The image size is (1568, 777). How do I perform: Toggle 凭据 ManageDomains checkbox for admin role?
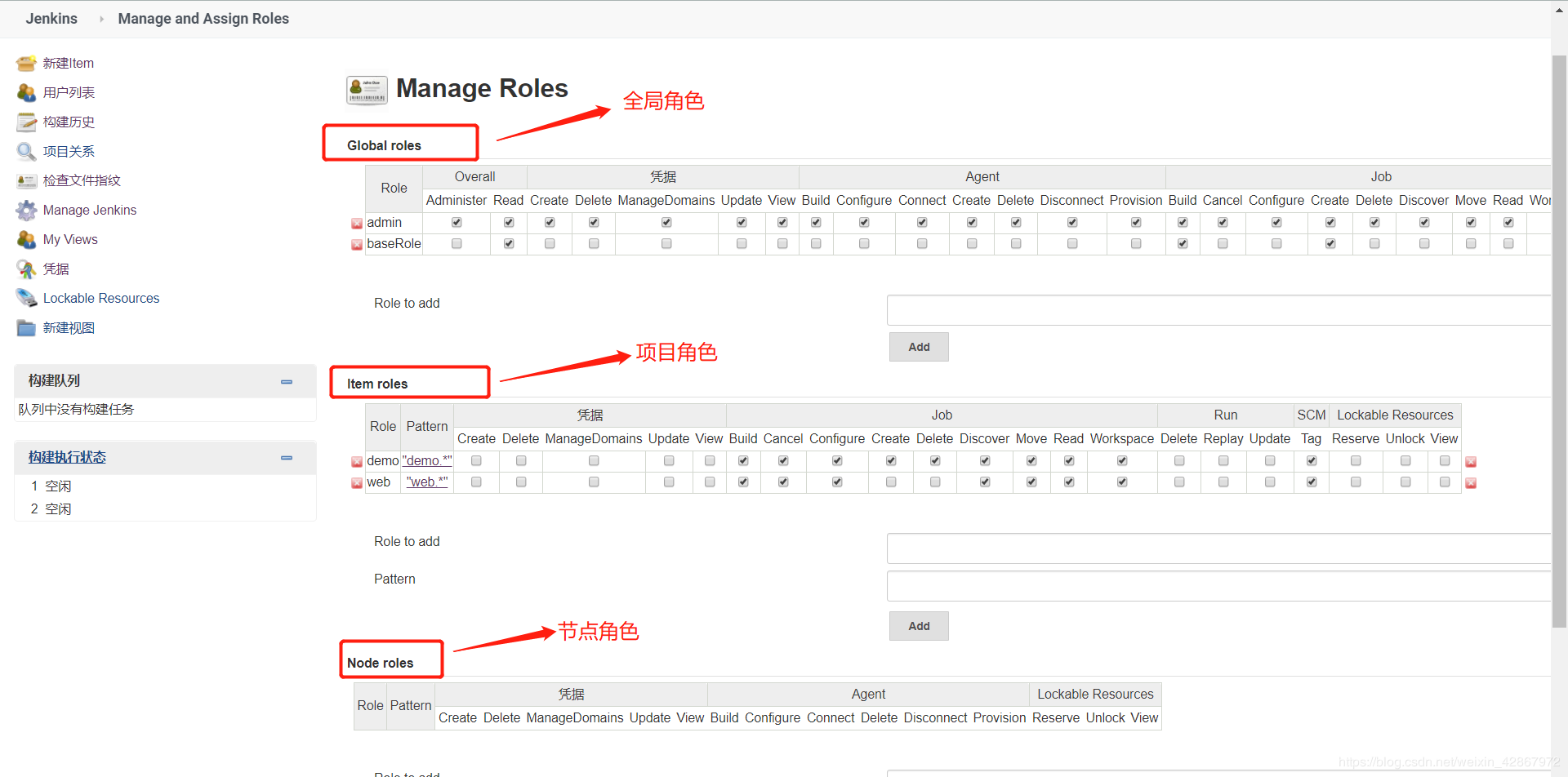coord(666,223)
